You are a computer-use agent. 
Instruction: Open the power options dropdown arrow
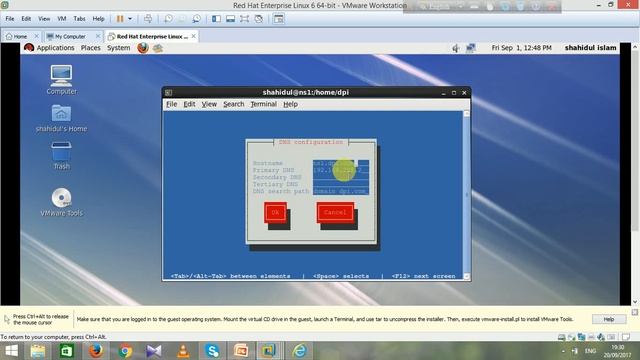pyautogui.click(x=130, y=19)
